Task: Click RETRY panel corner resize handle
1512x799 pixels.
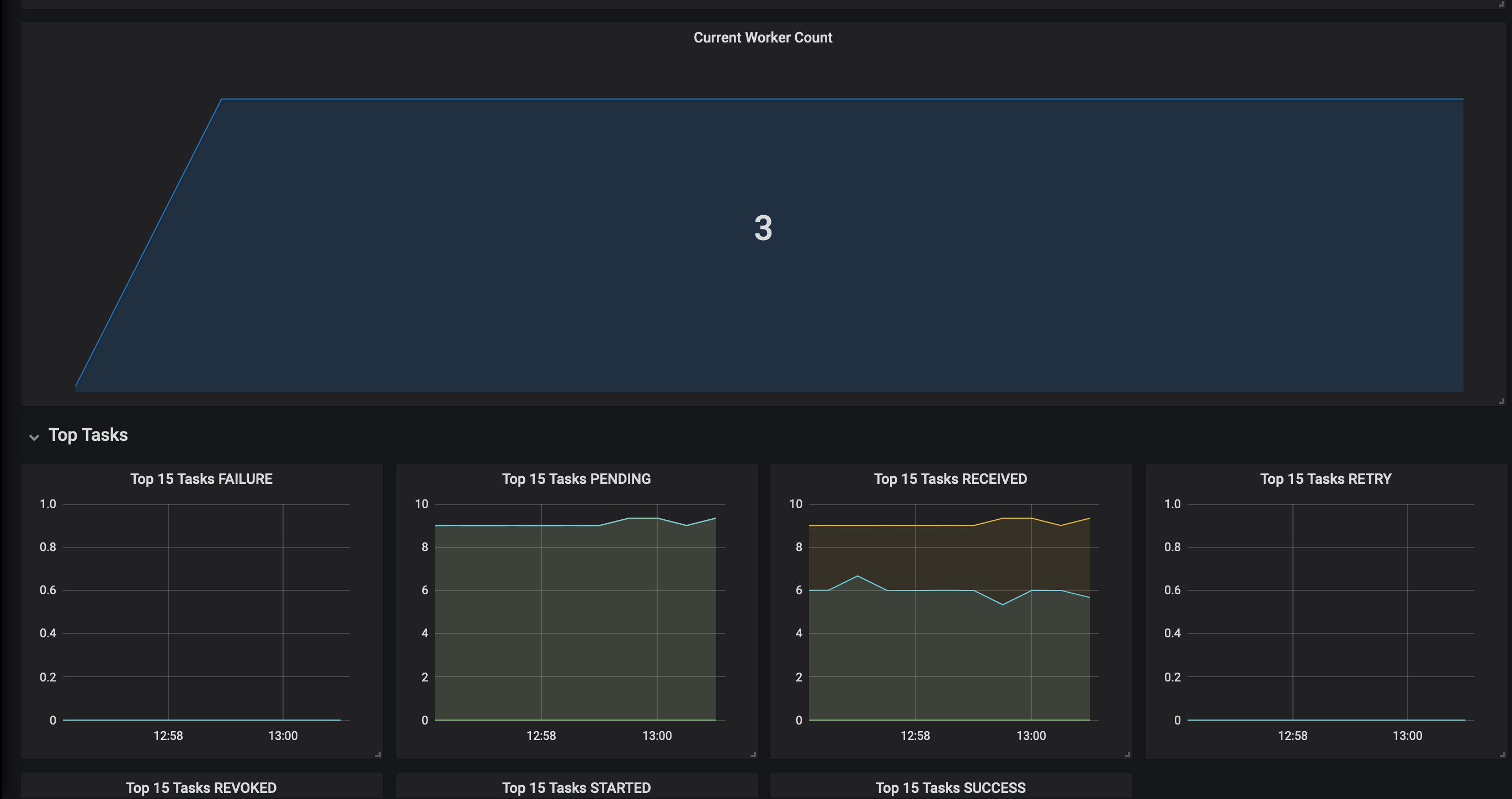Action: click(1502, 754)
